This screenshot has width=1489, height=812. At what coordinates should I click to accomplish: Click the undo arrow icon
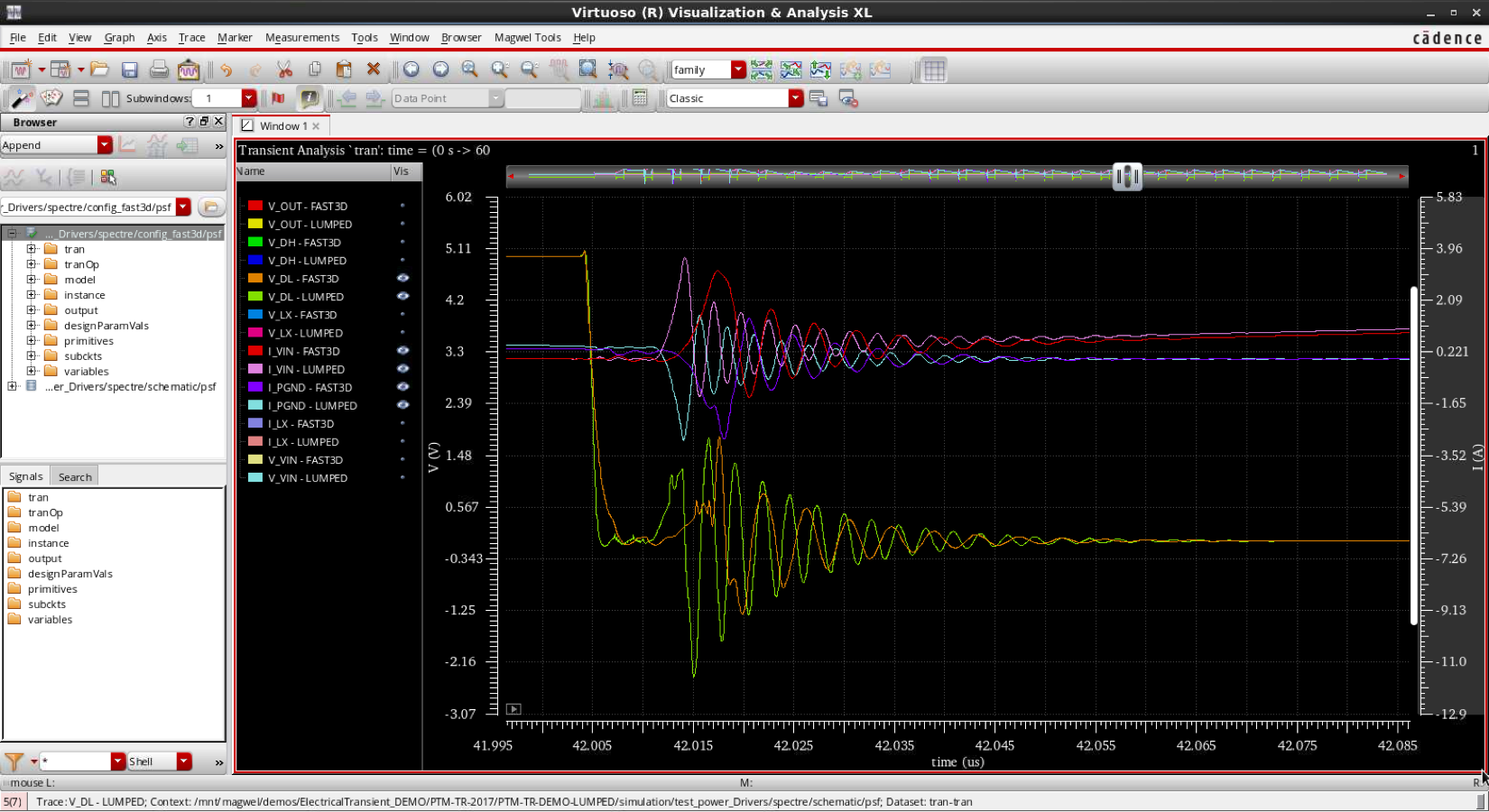[x=226, y=69]
